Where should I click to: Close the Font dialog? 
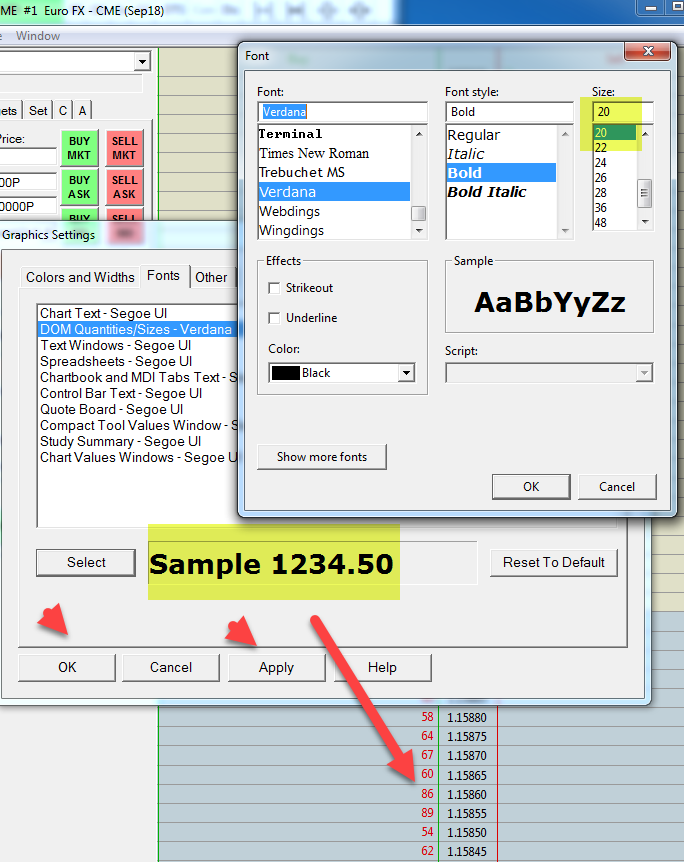(648, 51)
